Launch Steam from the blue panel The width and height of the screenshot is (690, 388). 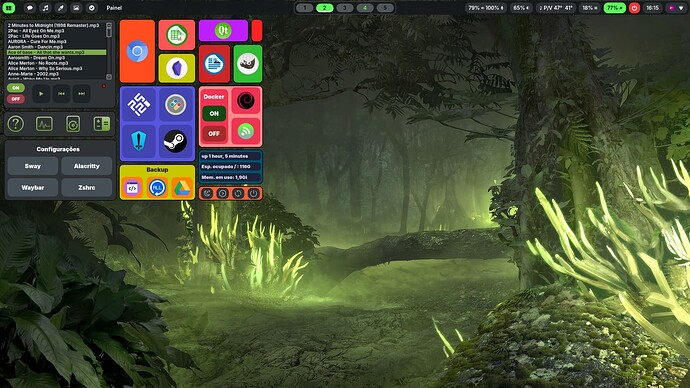coord(176,141)
